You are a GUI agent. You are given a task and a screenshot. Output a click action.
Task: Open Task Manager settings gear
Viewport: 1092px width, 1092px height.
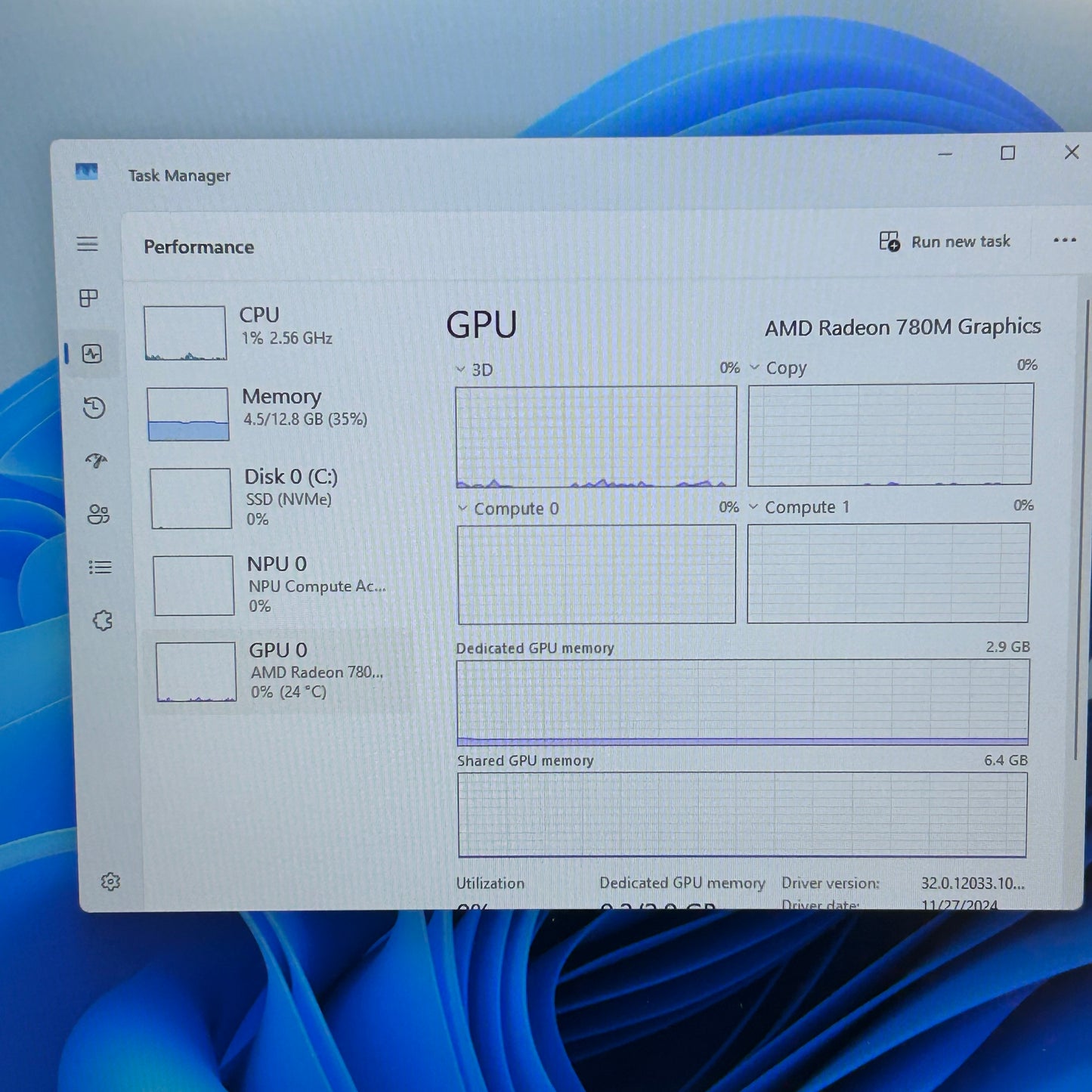coord(111,880)
